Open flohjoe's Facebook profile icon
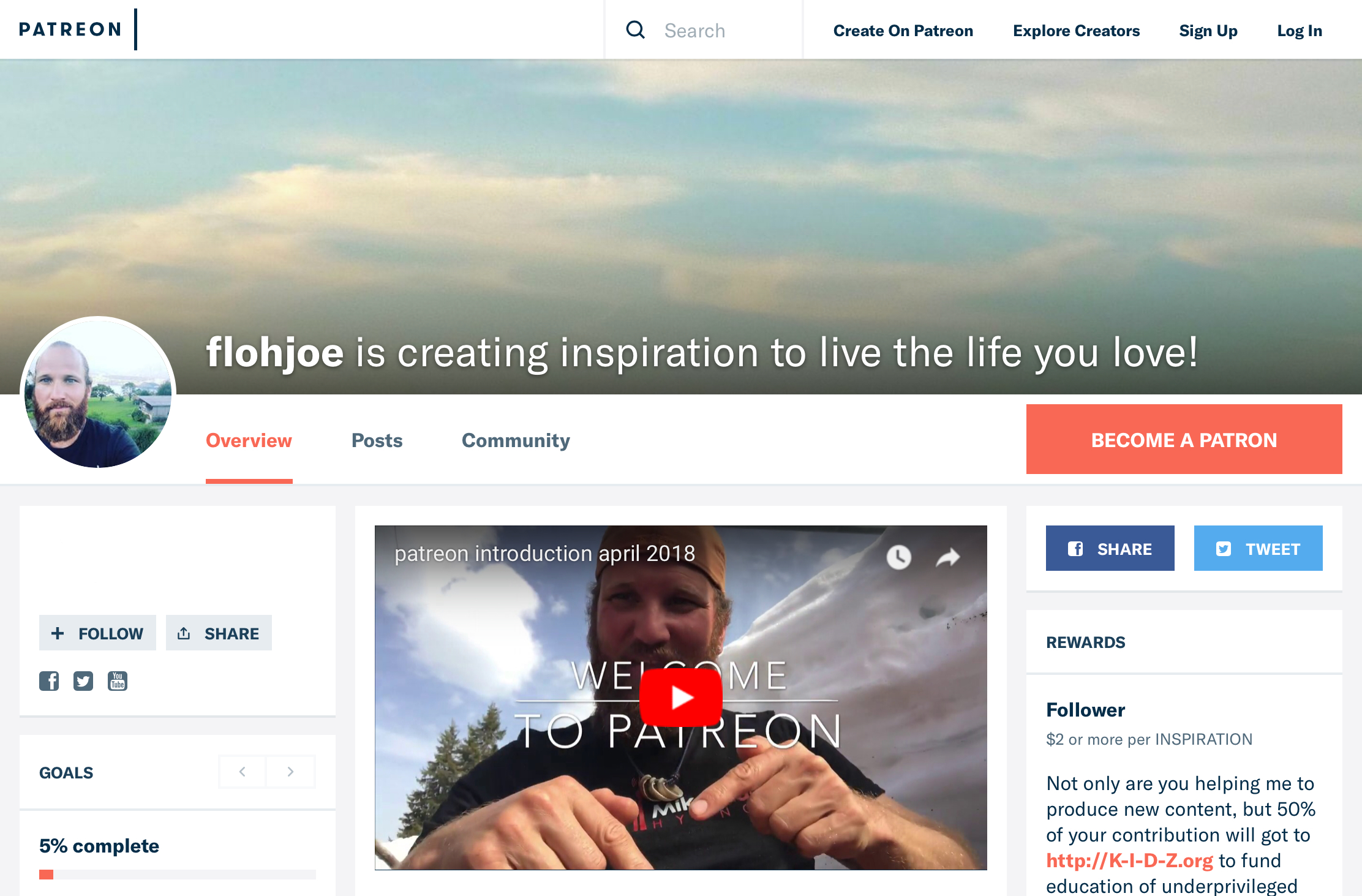The height and width of the screenshot is (896, 1362). (49, 681)
